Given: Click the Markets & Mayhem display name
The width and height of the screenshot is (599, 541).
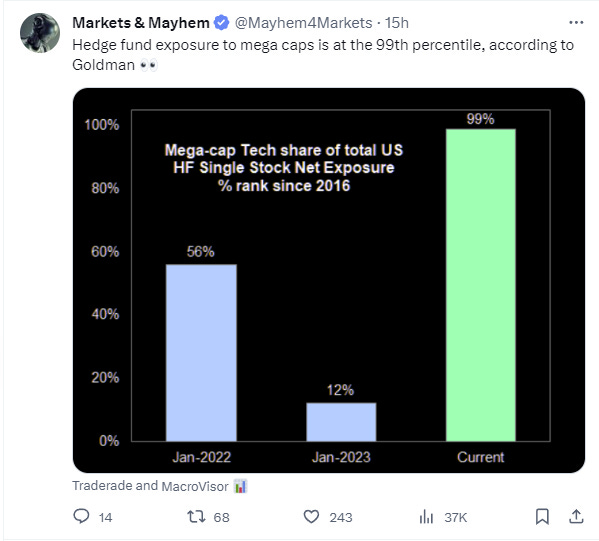Looking at the screenshot, I should tap(141, 23).
